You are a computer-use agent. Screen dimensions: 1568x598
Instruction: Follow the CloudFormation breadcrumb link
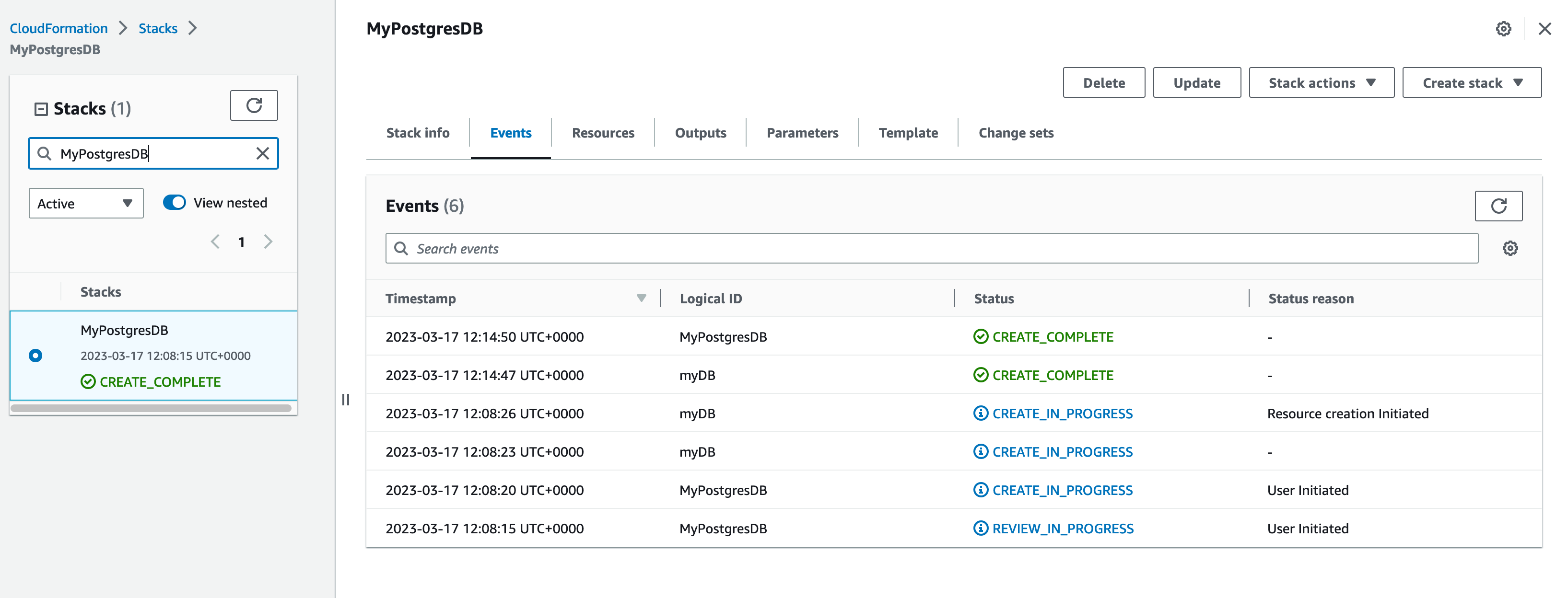59,28
